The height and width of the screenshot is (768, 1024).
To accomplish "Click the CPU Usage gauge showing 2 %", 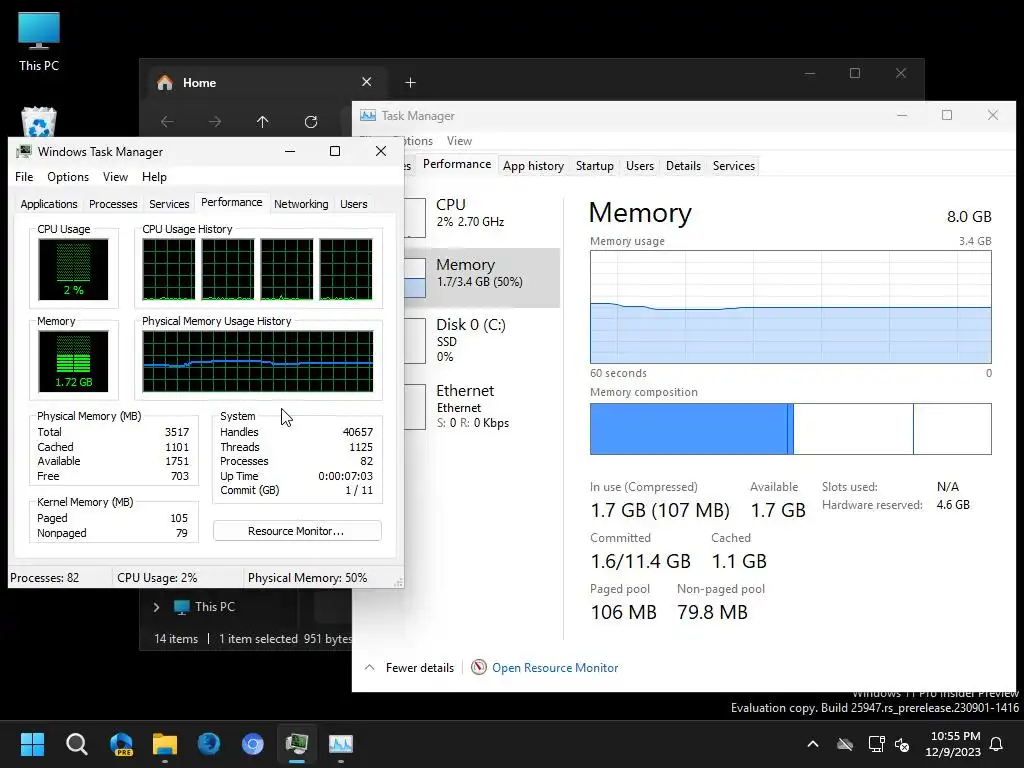I will click(73, 269).
